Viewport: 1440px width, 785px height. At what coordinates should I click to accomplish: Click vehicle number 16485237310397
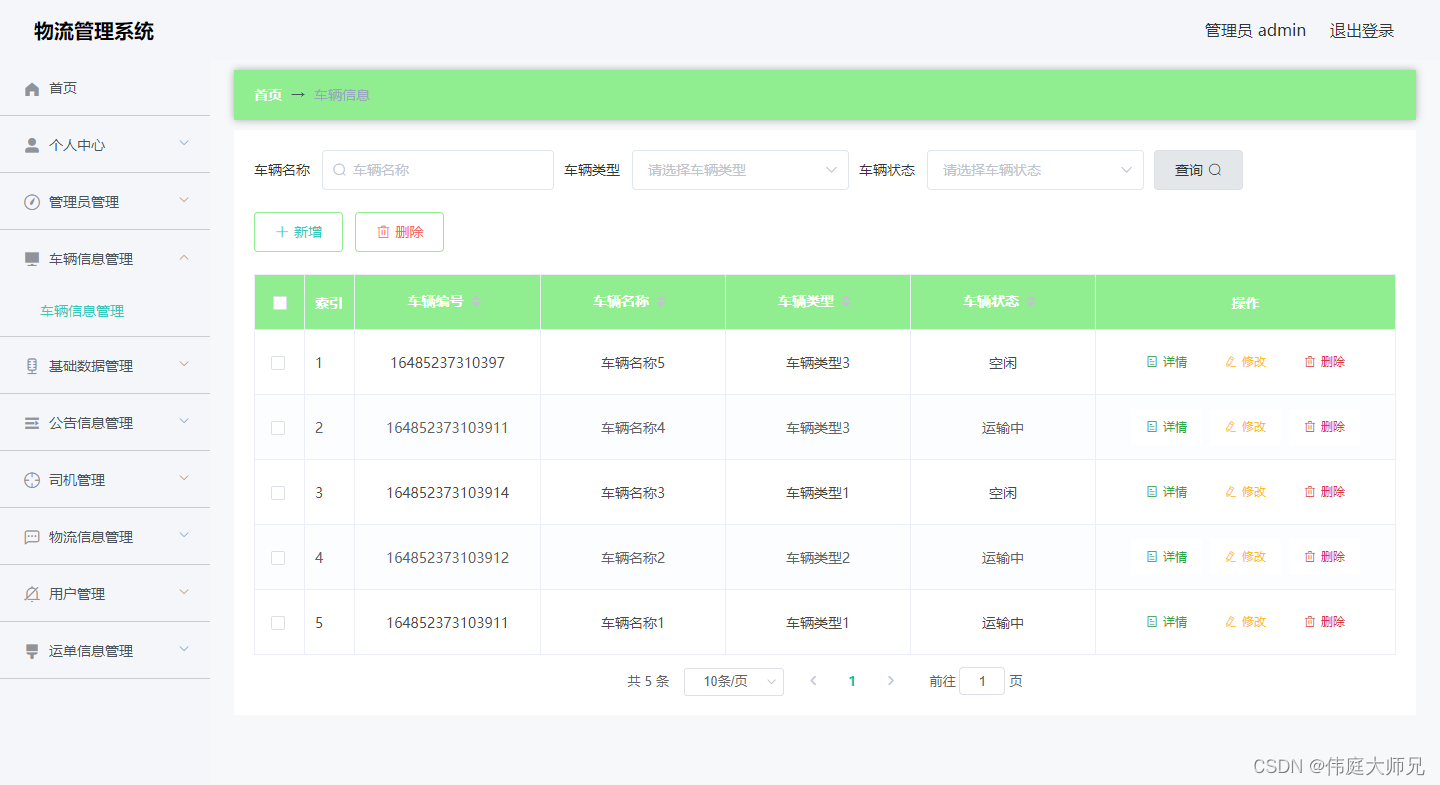click(x=447, y=363)
